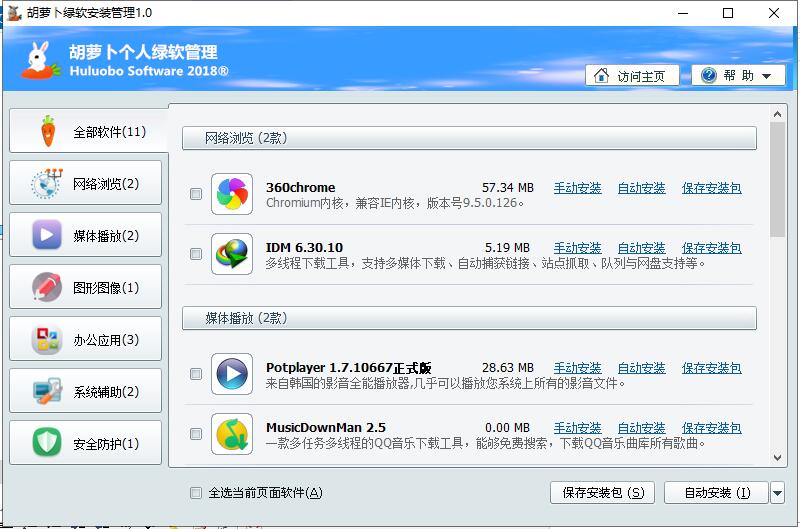800x529 pixels.
Task: Click 自动安装 link for Potplayer
Action: (x=641, y=368)
